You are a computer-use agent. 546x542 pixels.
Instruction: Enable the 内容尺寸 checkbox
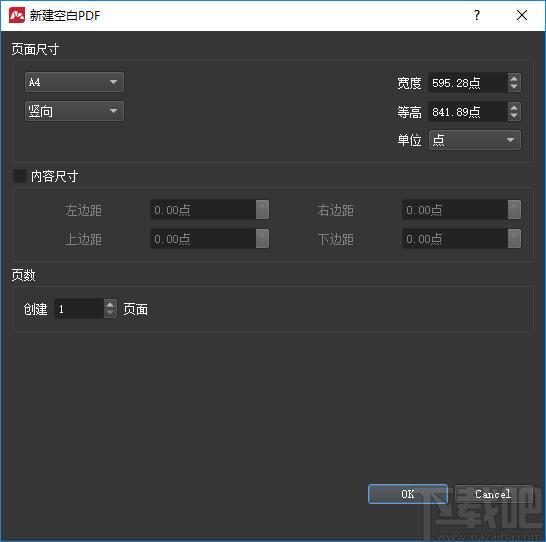click(20, 176)
